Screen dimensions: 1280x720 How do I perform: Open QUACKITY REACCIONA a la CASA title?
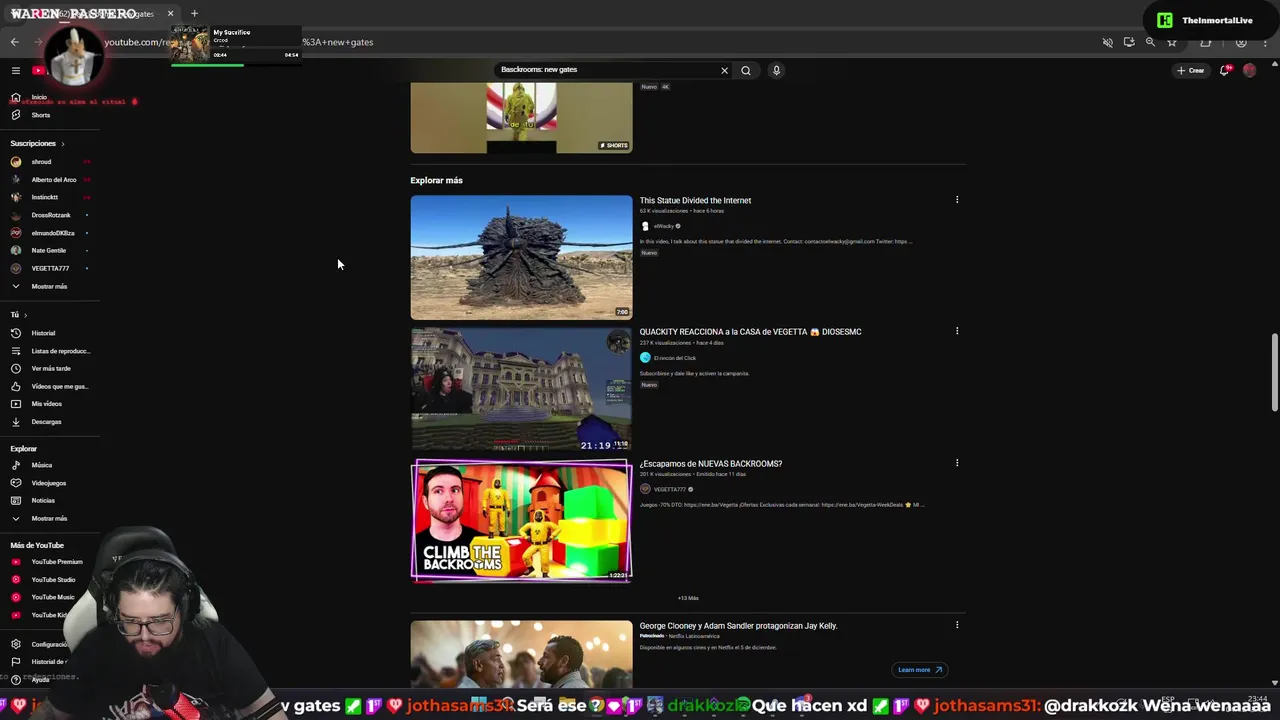click(x=750, y=331)
